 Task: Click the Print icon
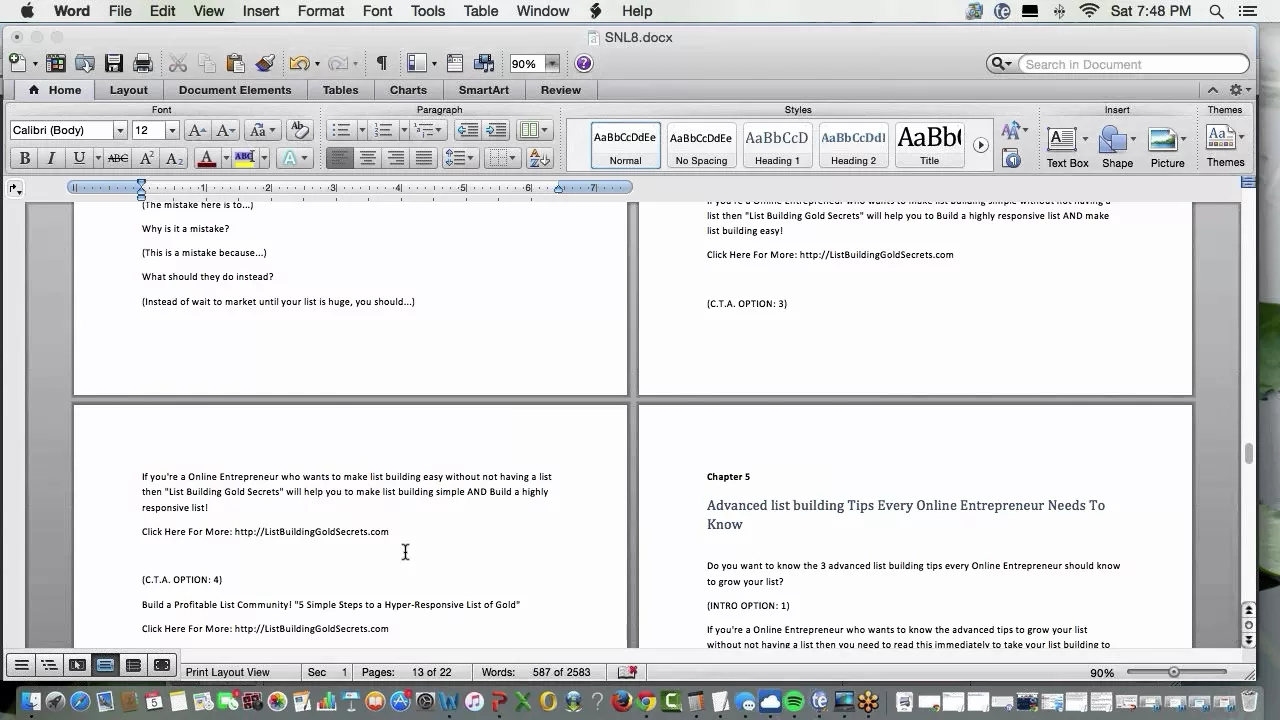click(143, 63)
